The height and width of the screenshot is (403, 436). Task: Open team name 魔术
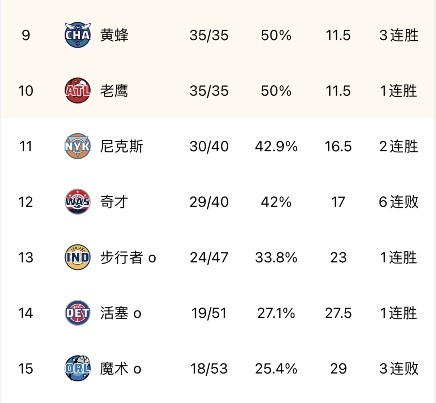pyautogui.click(x=114, y=368)
